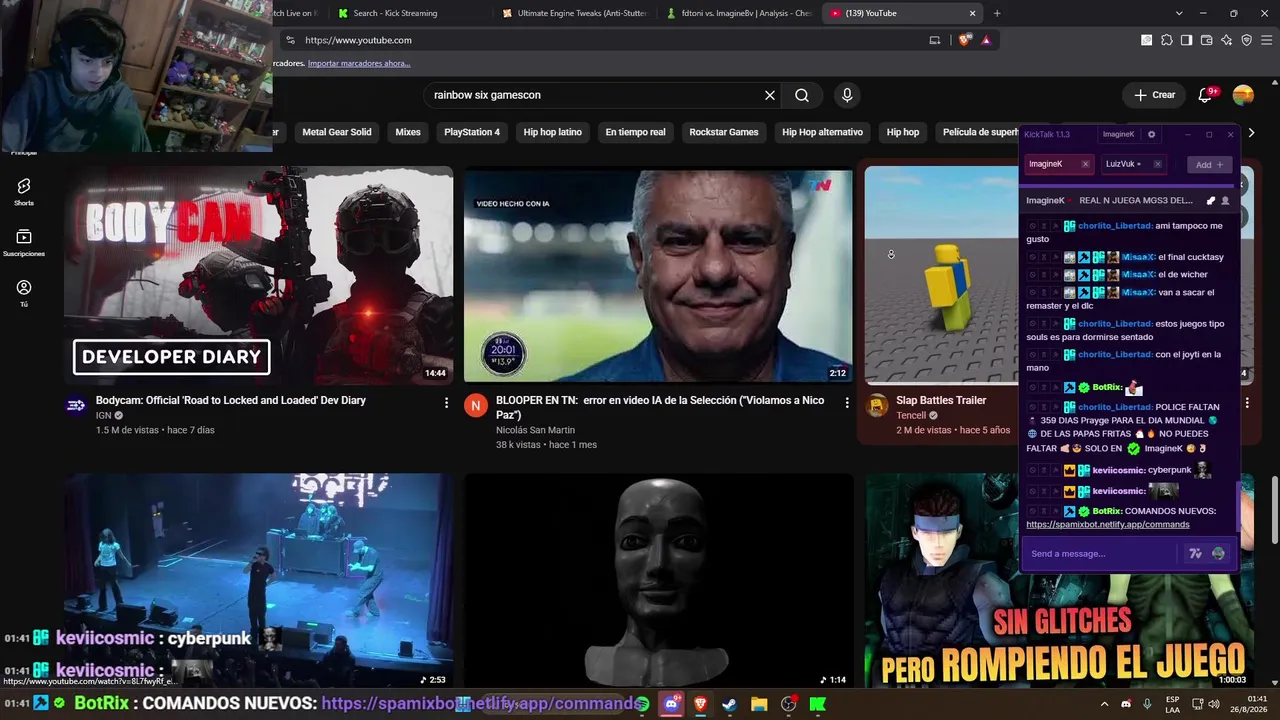Show hidden system tray icons
Screen dimensions: 1280x720
1104,704
